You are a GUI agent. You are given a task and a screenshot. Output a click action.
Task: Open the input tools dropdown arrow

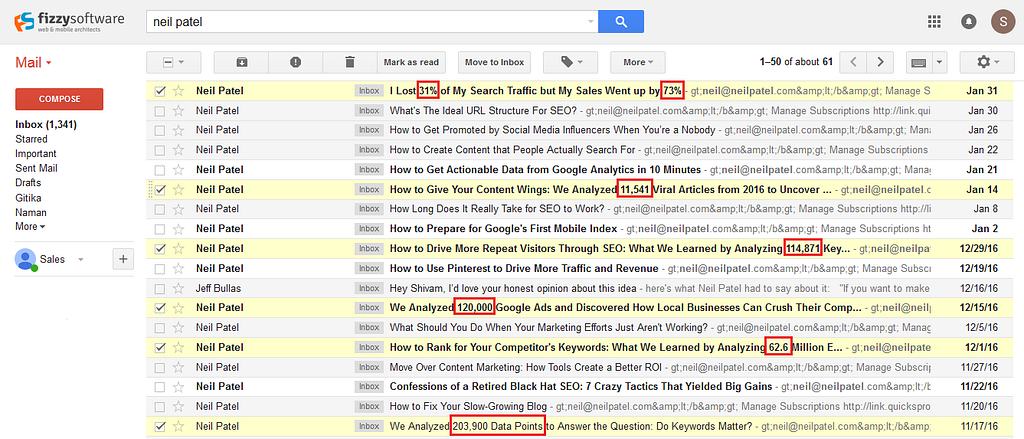click(939, 62)
